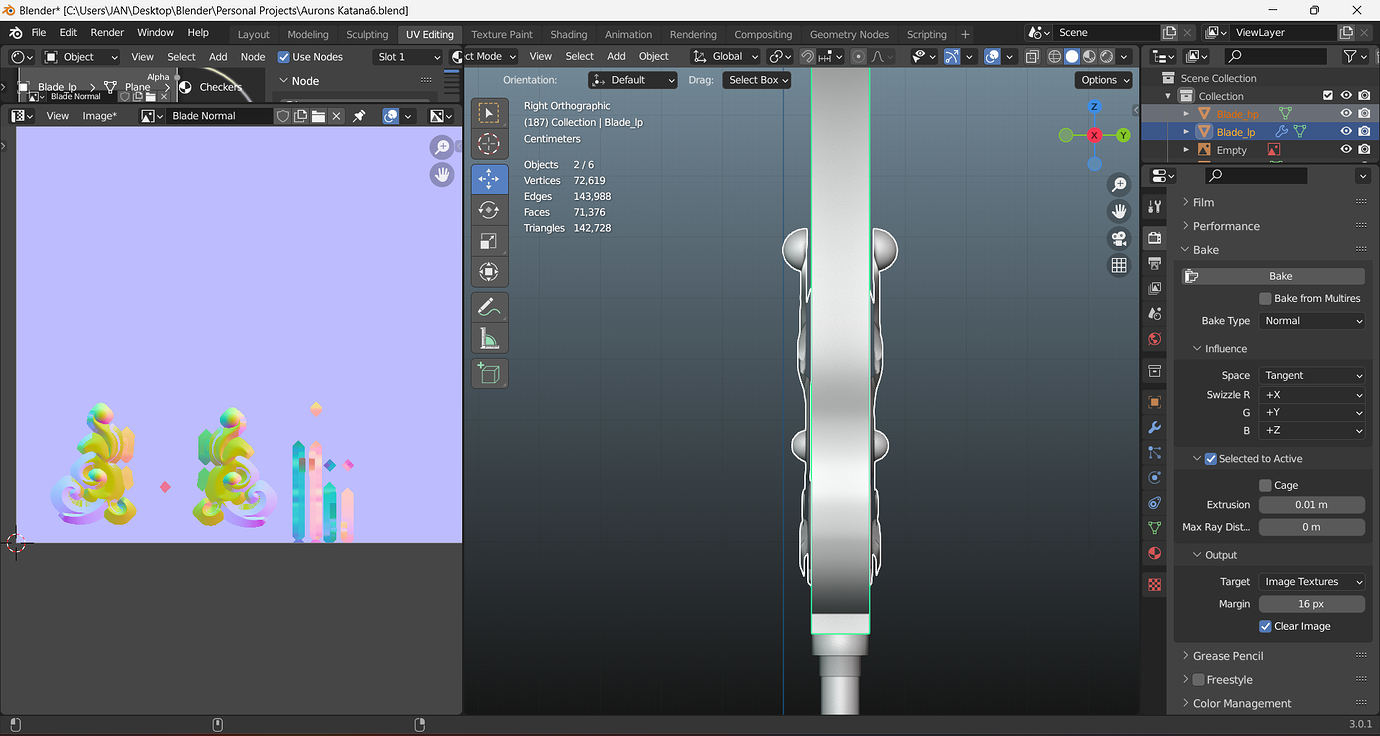Click the zoom magnifier in the image editor
Viewport: 1380px width, 736px height.
click(442, 148)
